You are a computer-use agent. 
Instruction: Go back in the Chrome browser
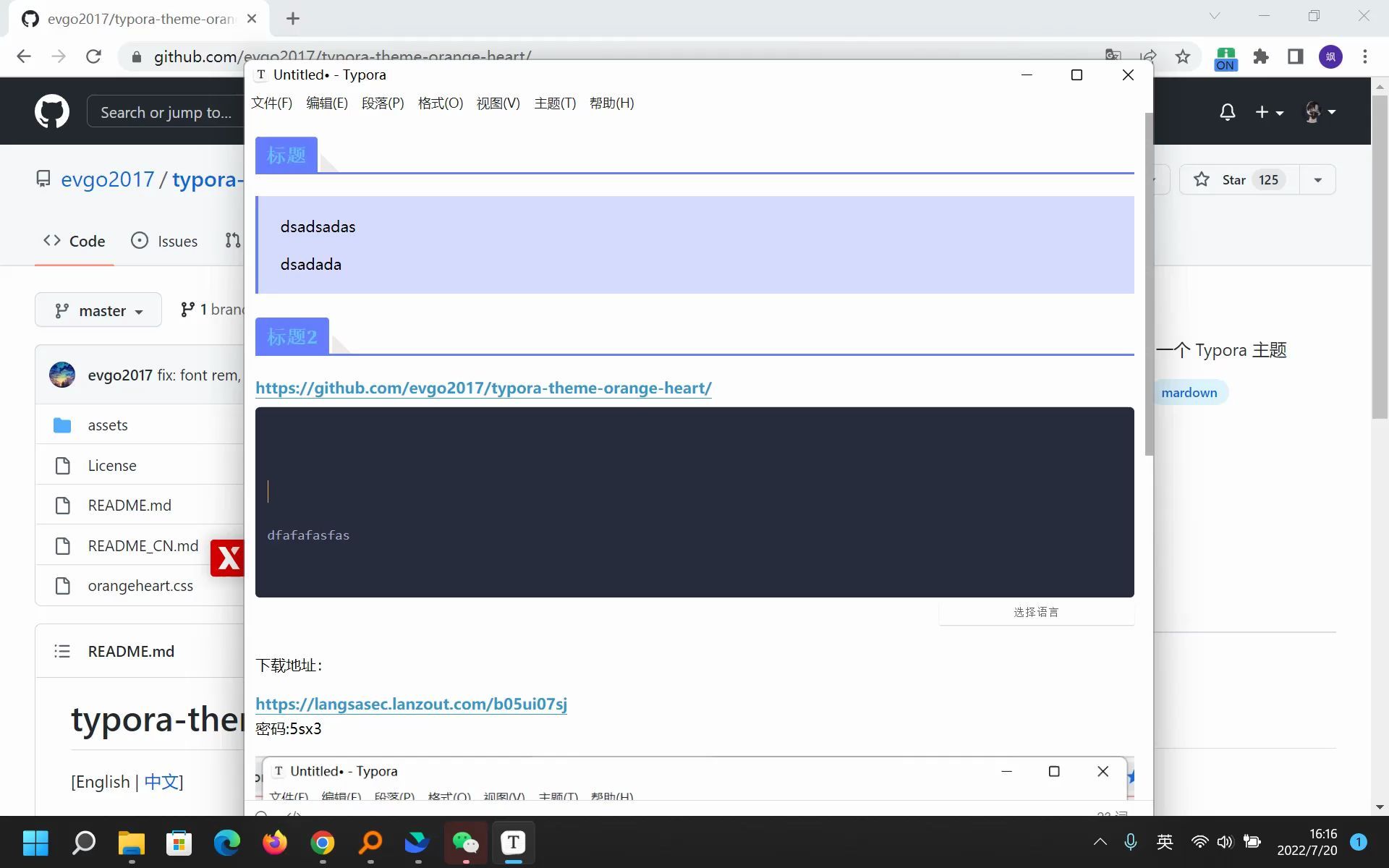pyautogui.click(x=24, y=56)
